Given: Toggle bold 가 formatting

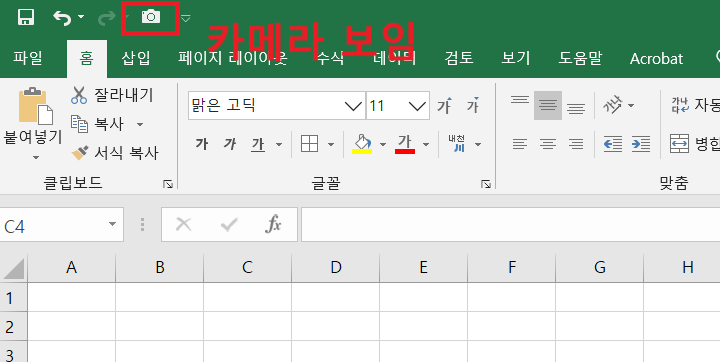Looking at the screenshot, I should pyautogui.click(x=202, y=144).
